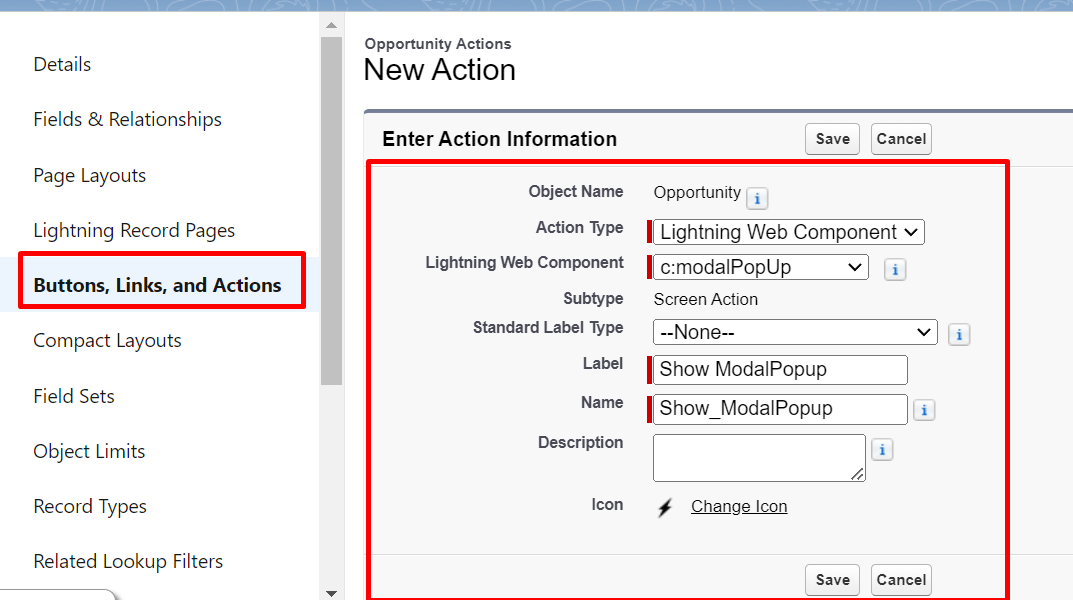Click the Description text area
This screenshot has width=1073, height=600.
click(x=758, y=458)
